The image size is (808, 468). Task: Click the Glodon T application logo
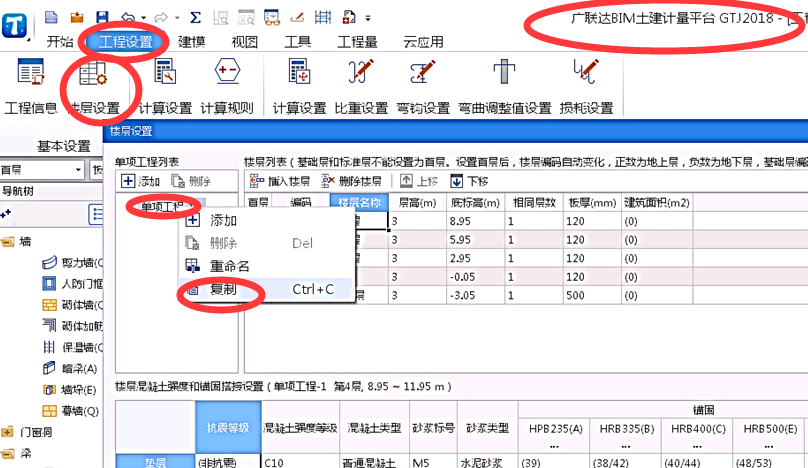(x=14, y=25)
